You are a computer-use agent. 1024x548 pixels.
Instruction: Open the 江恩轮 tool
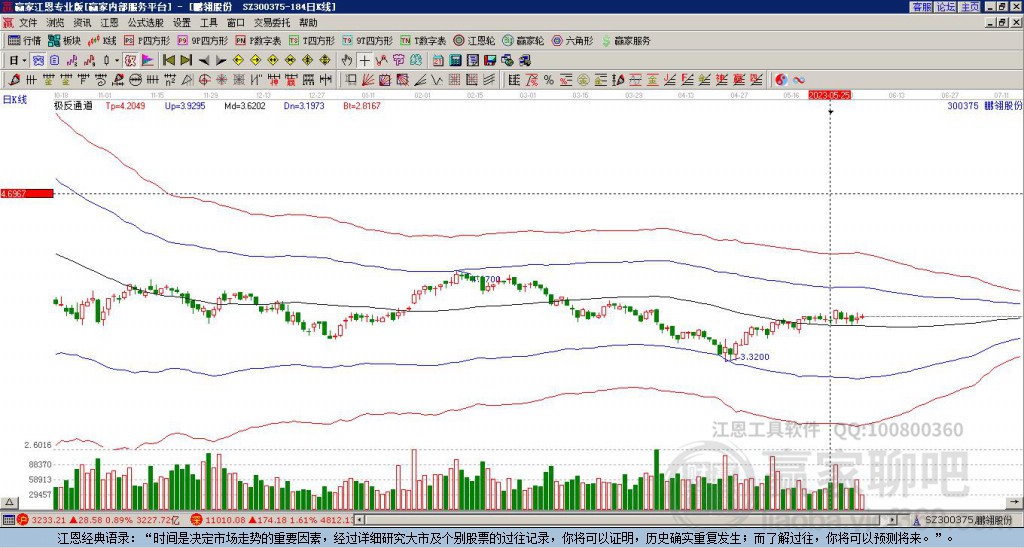474,40
